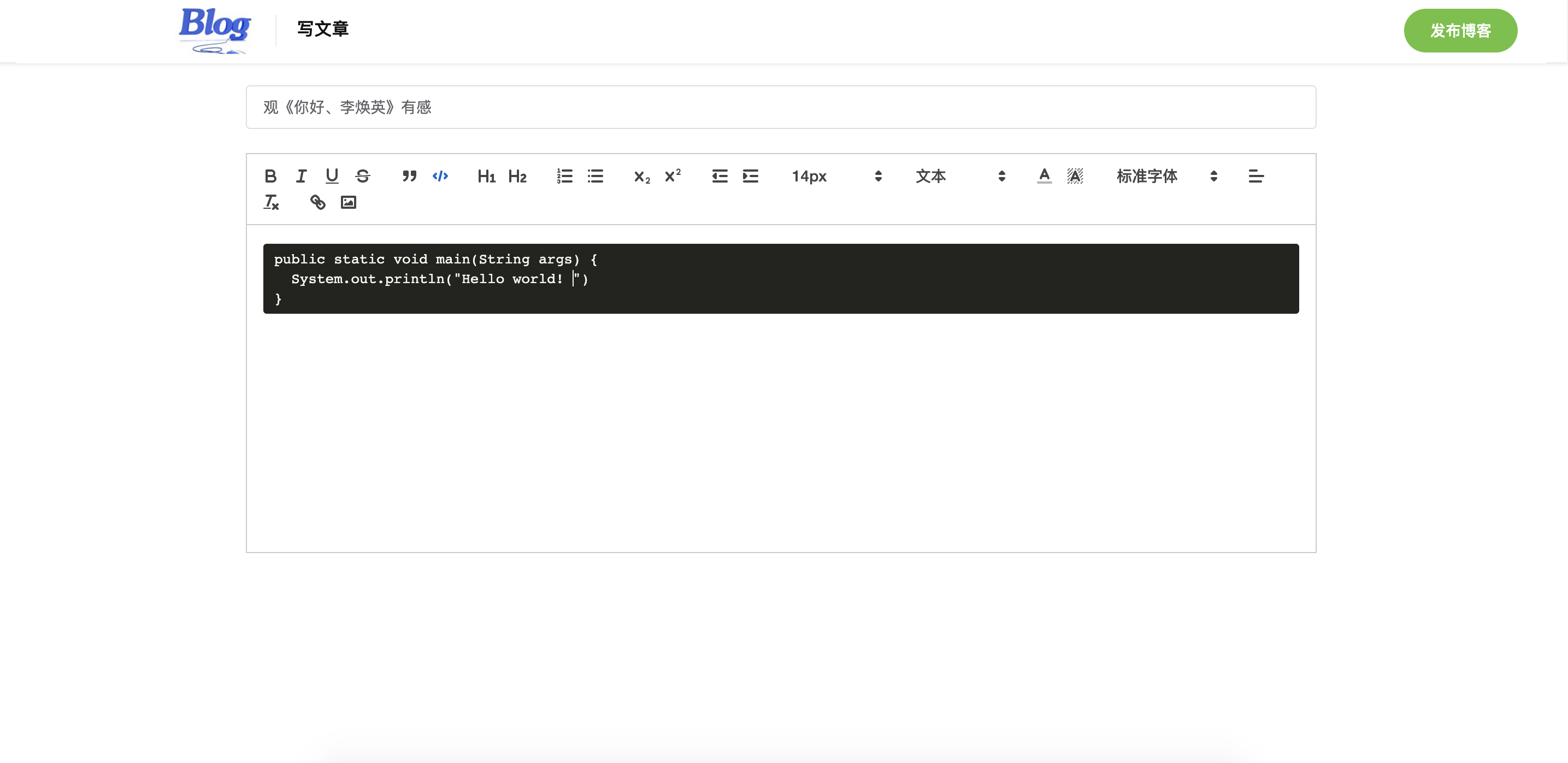The width and height of the screenshot is (1568, 763).
Task: Select the 写文章 header item
Action: [x=322, y=29]
